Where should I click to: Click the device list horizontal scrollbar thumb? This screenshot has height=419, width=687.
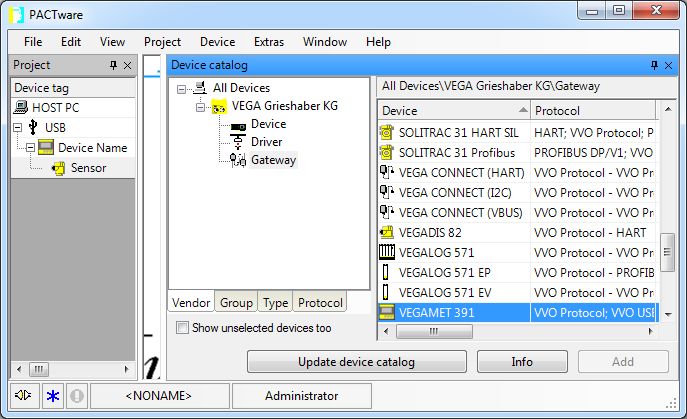coord(434,331)
